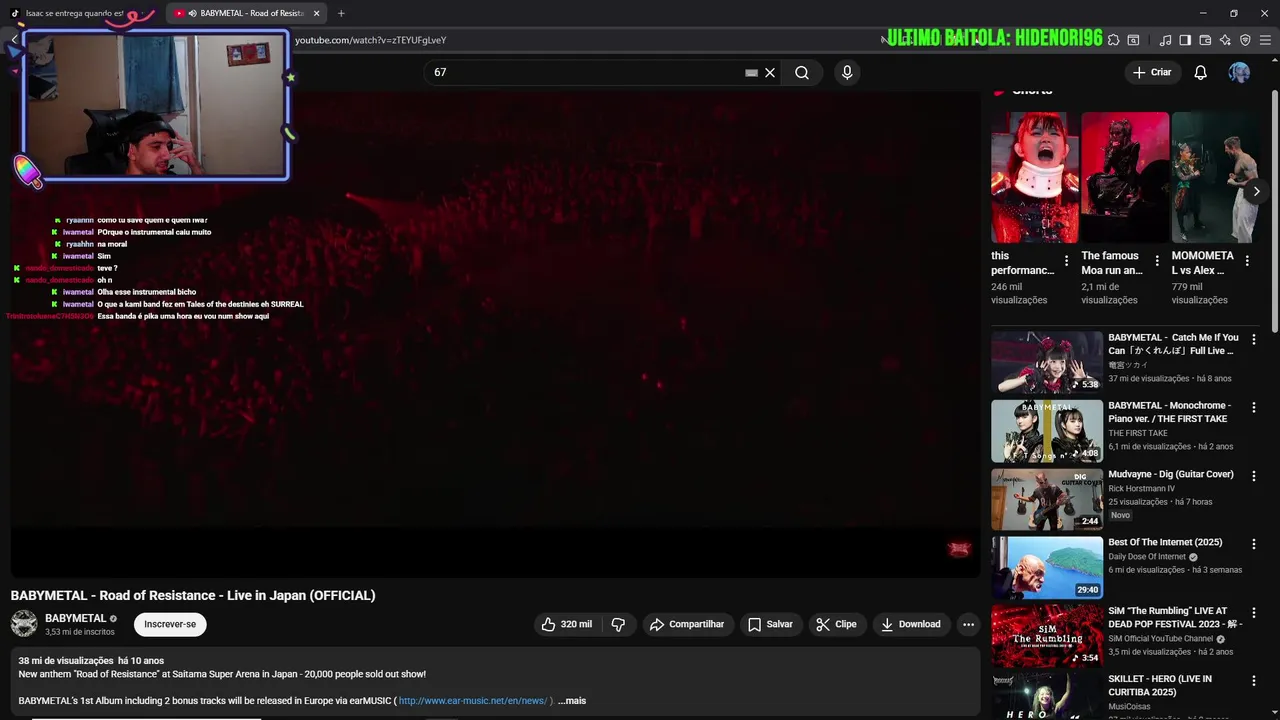Click the Salvar save button
The height and width of the screenshot is (720, 1280).
click(770, 624)
